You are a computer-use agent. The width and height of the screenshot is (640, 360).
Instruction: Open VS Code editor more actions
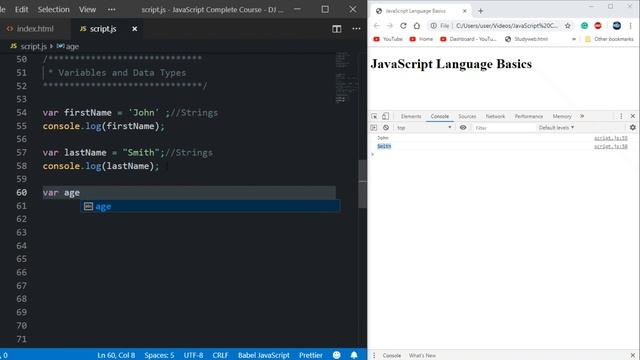click(356, 29)
